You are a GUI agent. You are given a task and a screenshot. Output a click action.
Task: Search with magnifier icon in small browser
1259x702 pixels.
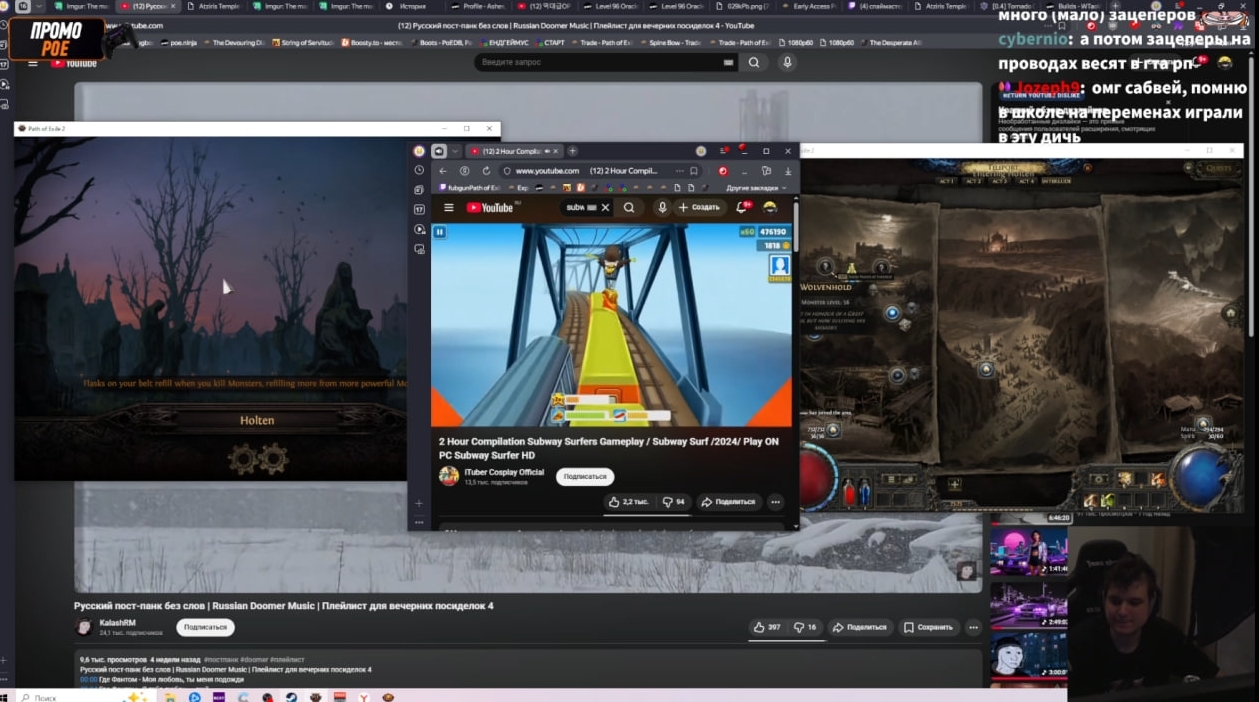(x=629, y=208)
